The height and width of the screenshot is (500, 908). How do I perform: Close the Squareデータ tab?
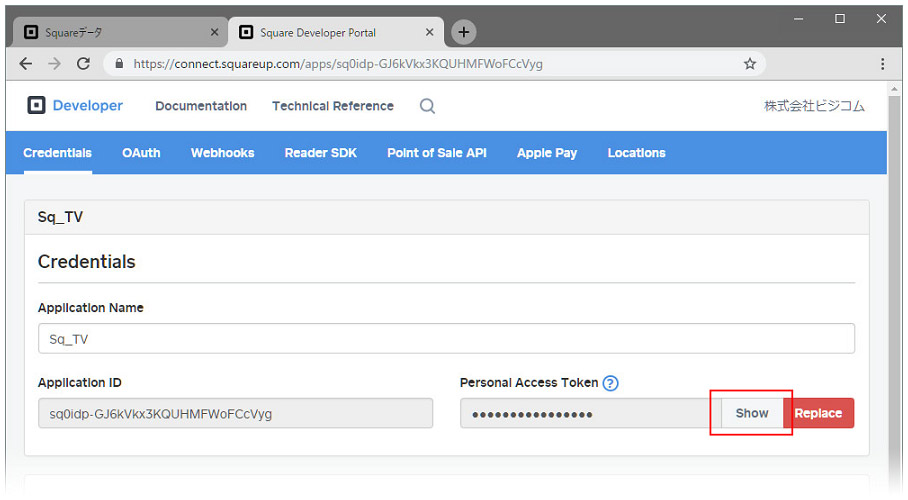coord(214,32)
